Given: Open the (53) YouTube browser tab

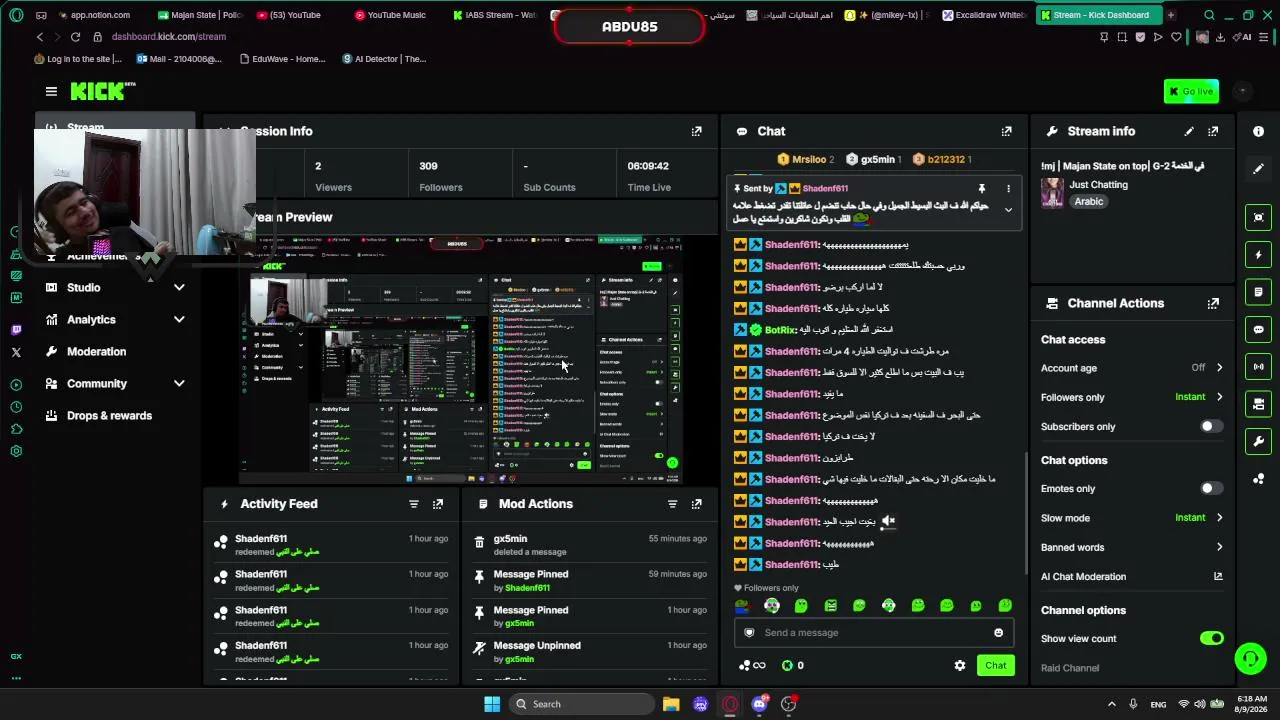Looking at the screenshot, I should (x=292, y=15).
